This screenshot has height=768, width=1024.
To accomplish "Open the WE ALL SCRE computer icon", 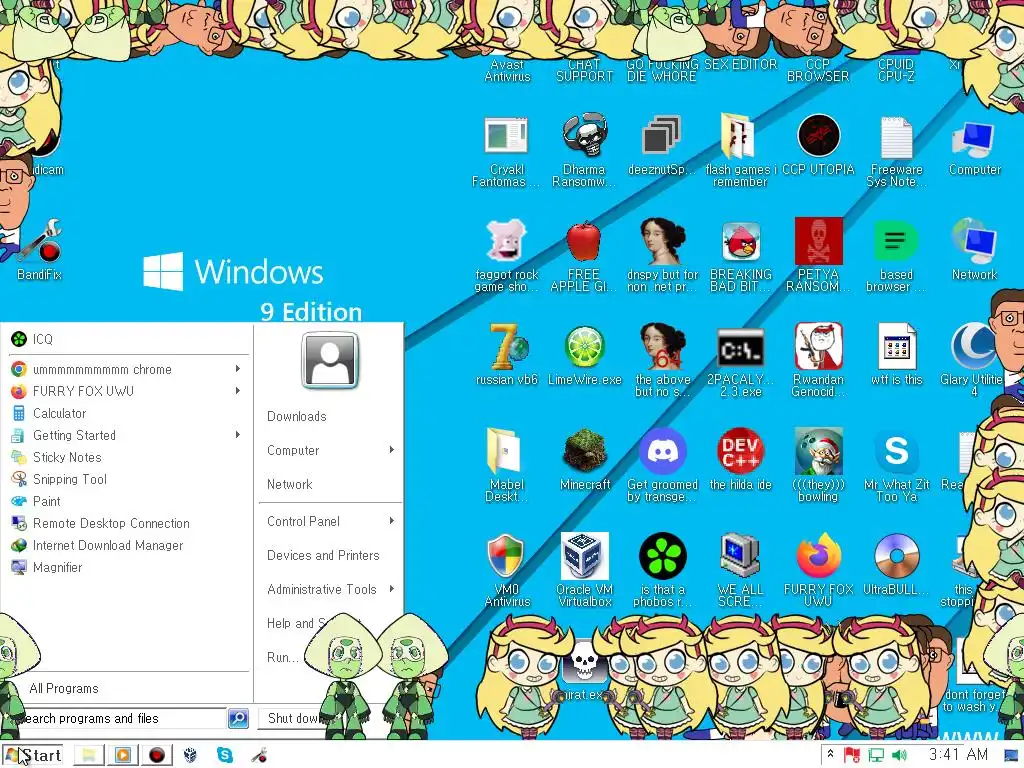I will click(x=741, y=556).
